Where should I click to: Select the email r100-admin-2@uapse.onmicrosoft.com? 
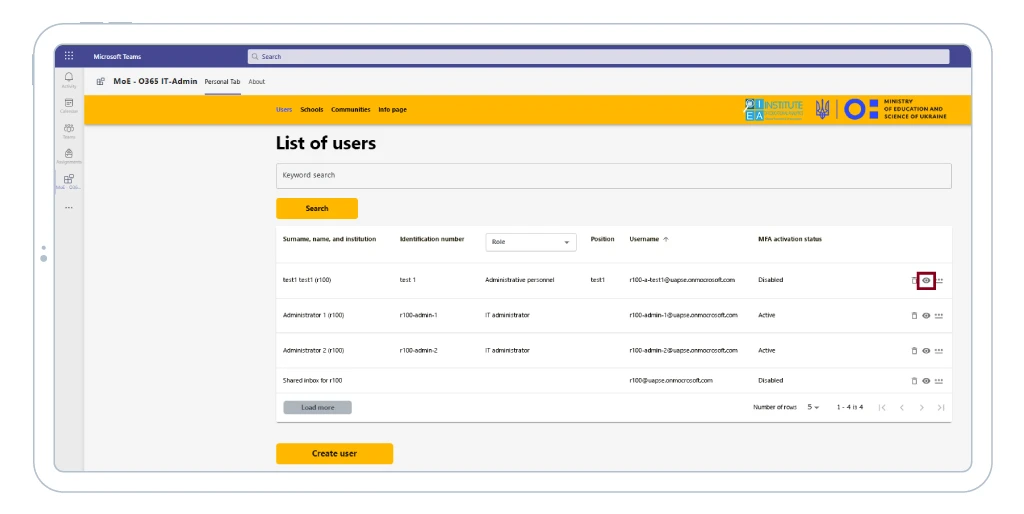pos(683,351)
